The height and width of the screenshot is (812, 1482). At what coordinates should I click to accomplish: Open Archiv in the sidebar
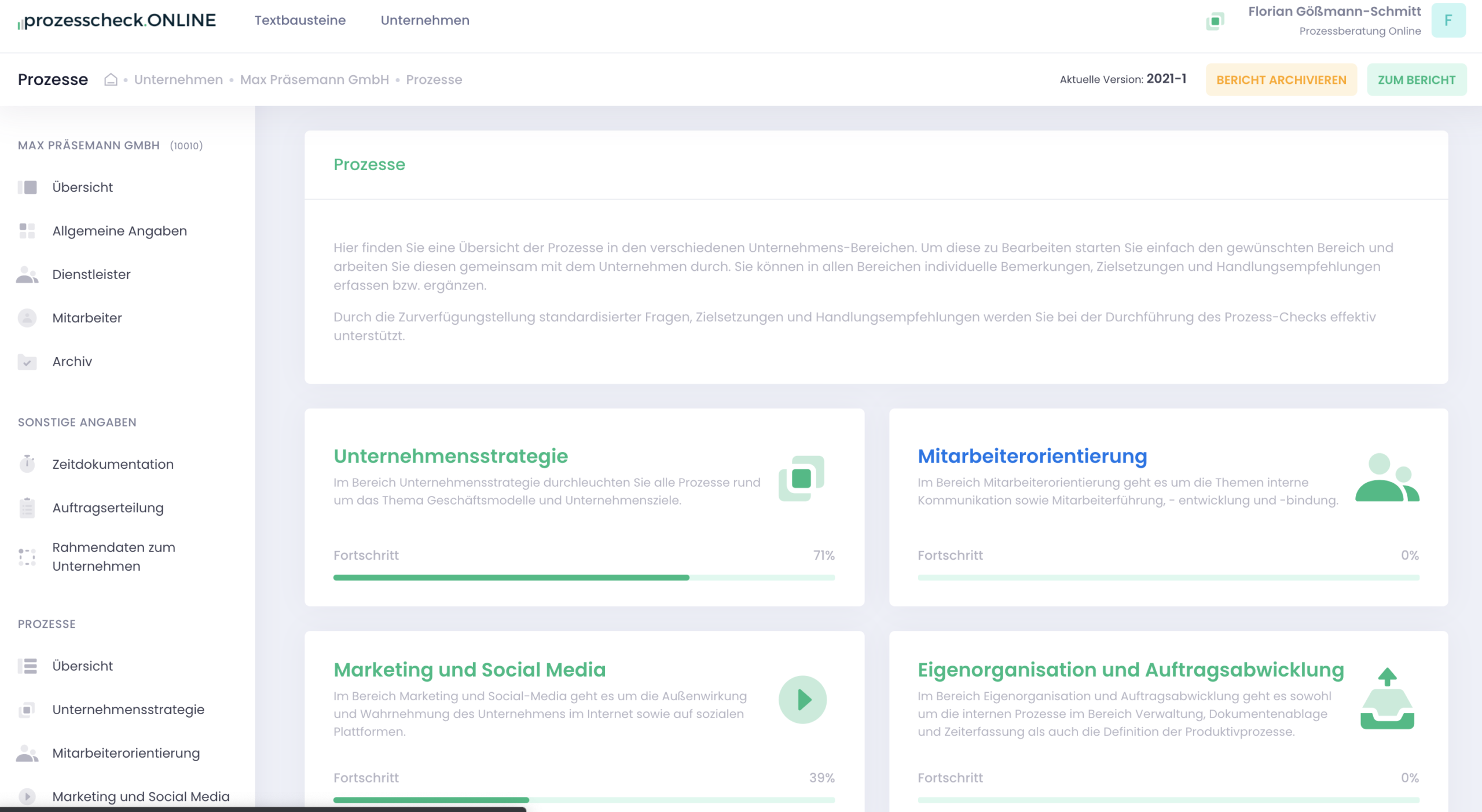(72, 361)
